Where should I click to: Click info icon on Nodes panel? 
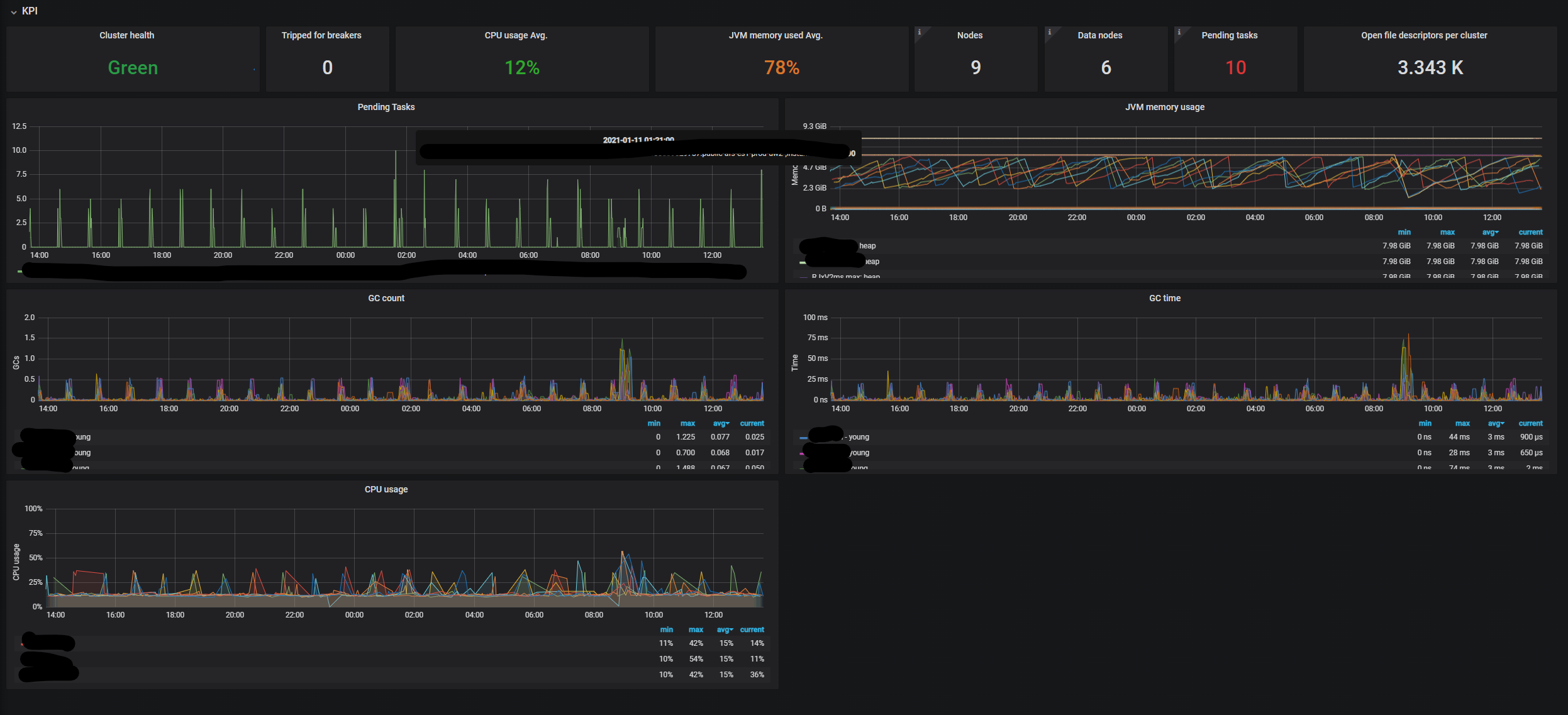coord(919,32)
